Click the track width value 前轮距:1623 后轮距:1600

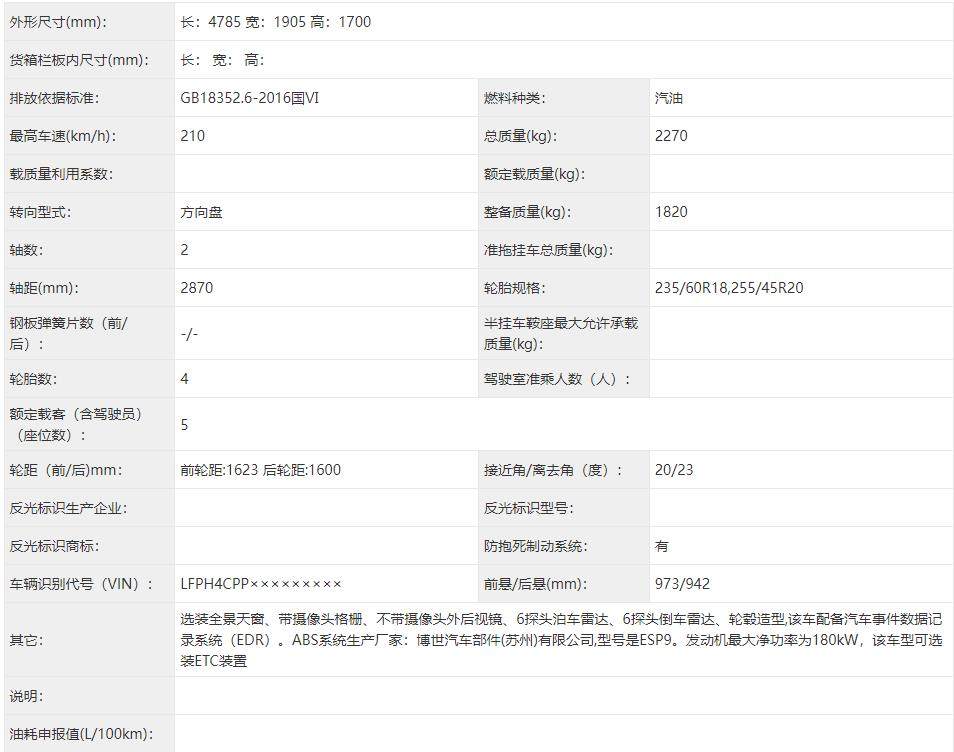coord(261,470)
